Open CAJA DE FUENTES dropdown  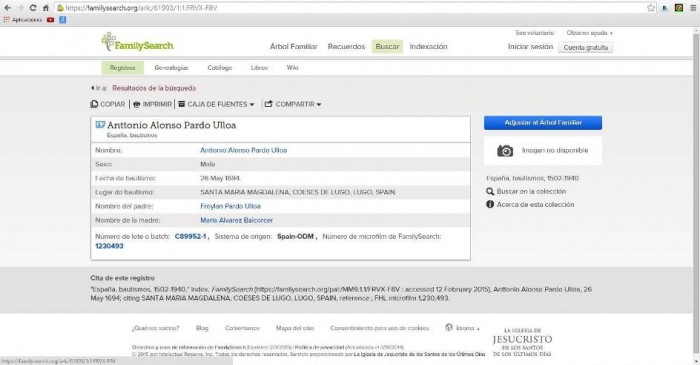216,104
